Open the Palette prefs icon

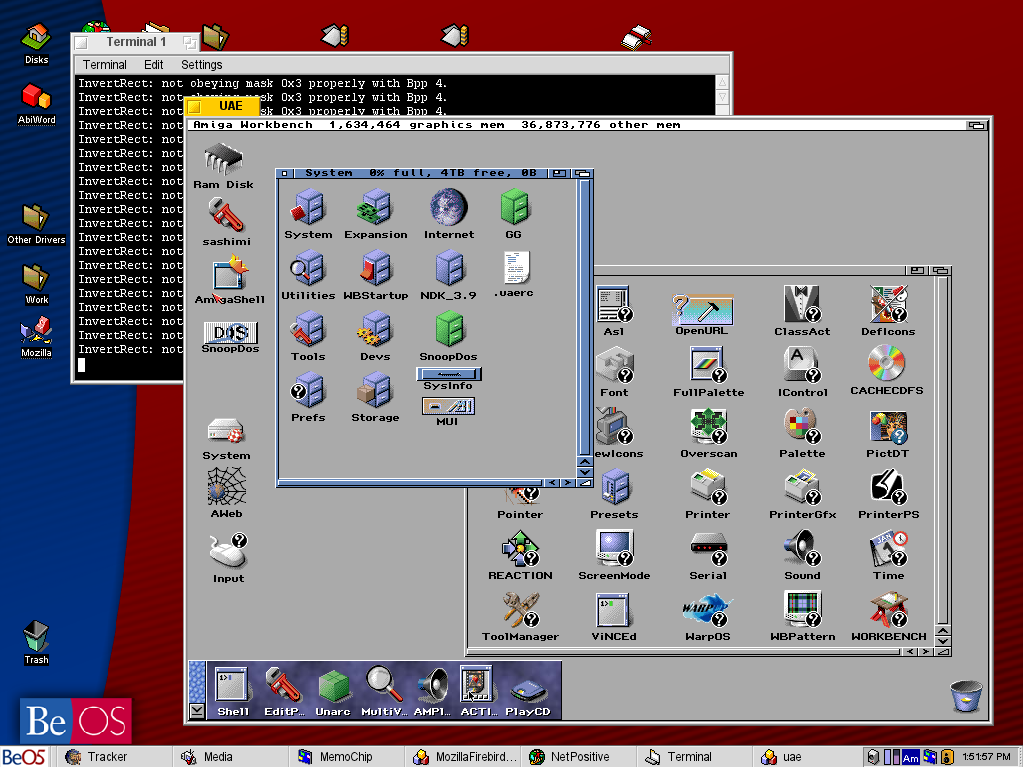801,426
